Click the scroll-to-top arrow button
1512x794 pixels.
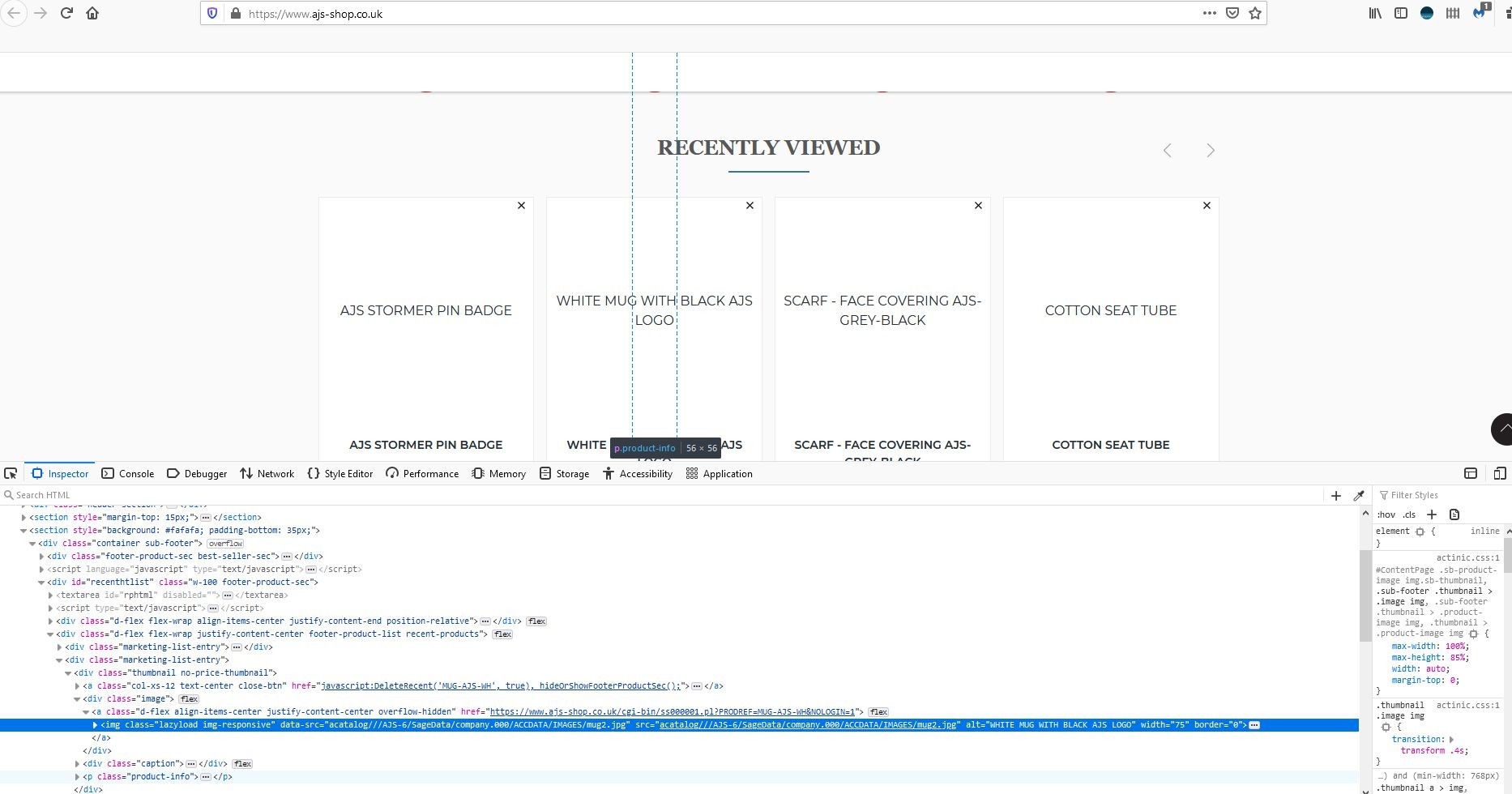(1503, 429)
